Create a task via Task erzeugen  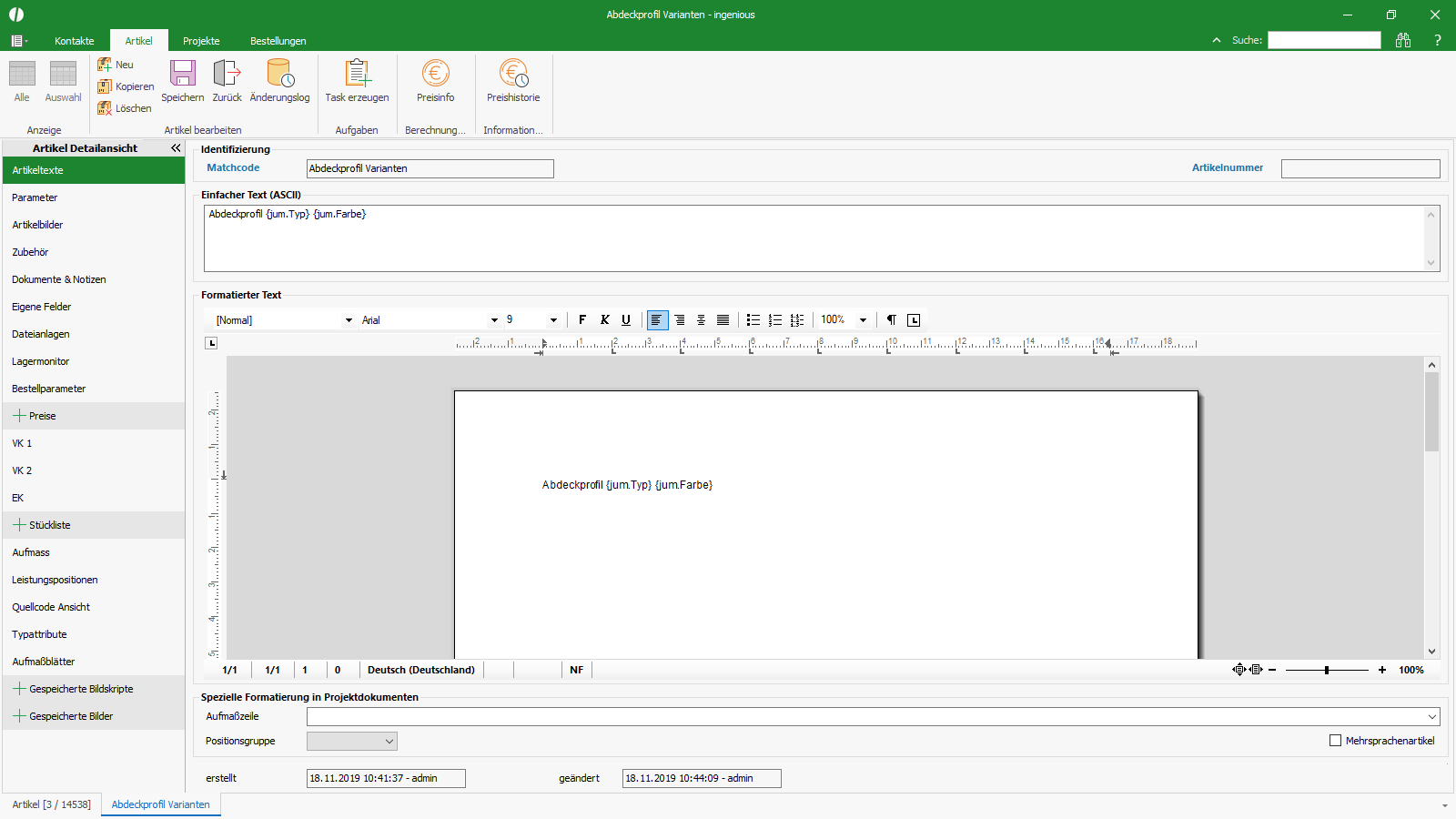coord(357,82)
